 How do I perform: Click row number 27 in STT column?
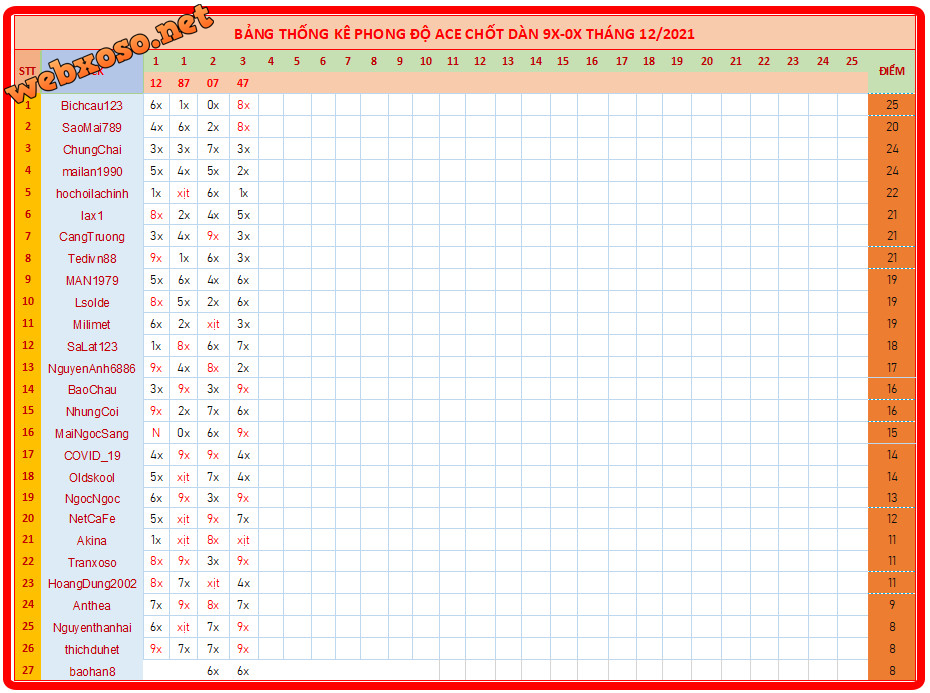coord(28,670)
